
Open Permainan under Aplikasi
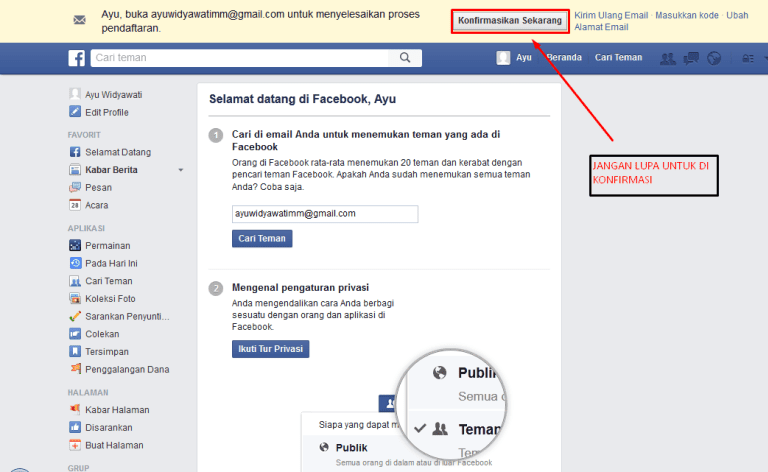pos(108,246)
